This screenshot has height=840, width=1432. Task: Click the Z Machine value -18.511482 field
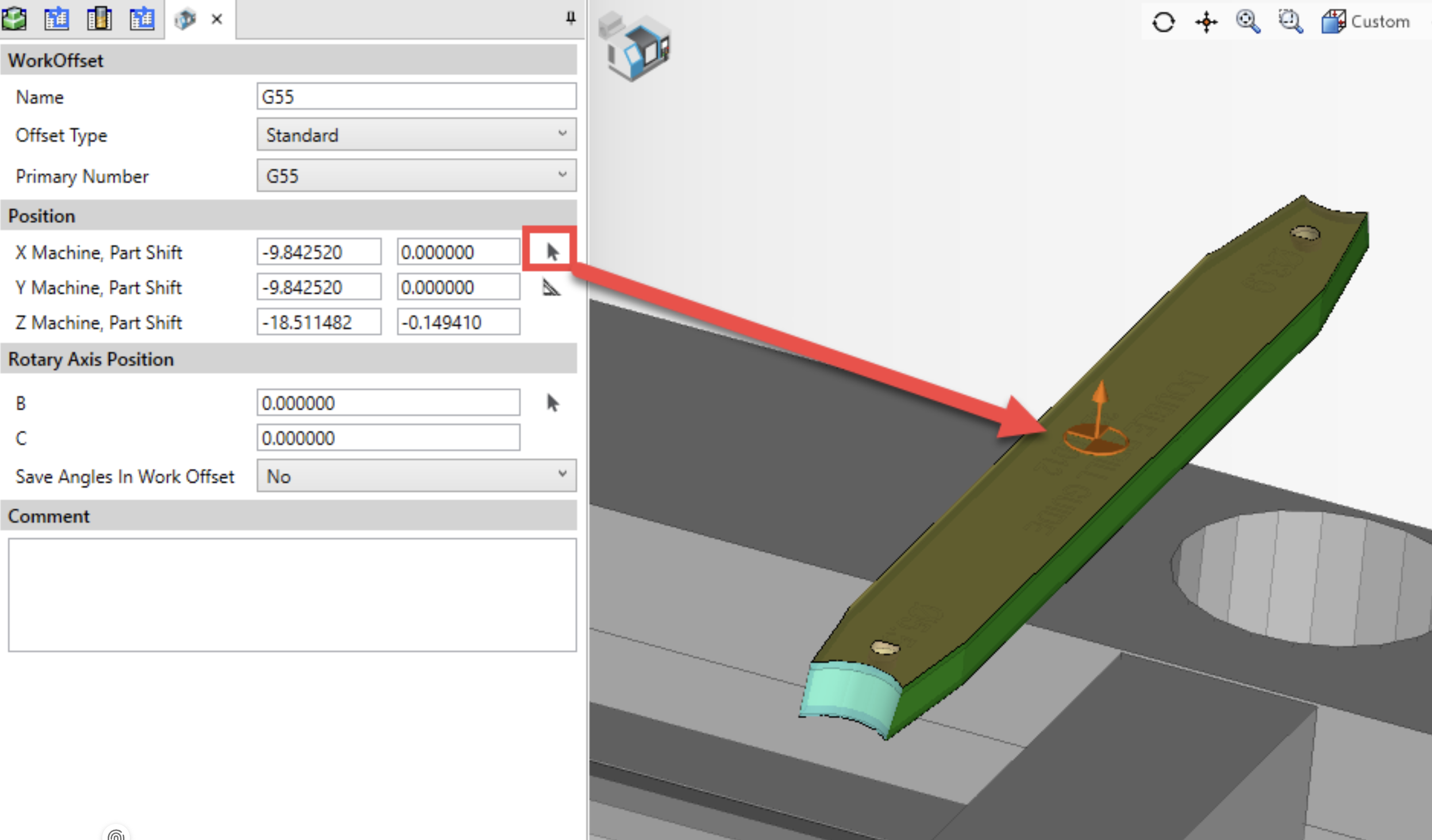click(319, 322)
